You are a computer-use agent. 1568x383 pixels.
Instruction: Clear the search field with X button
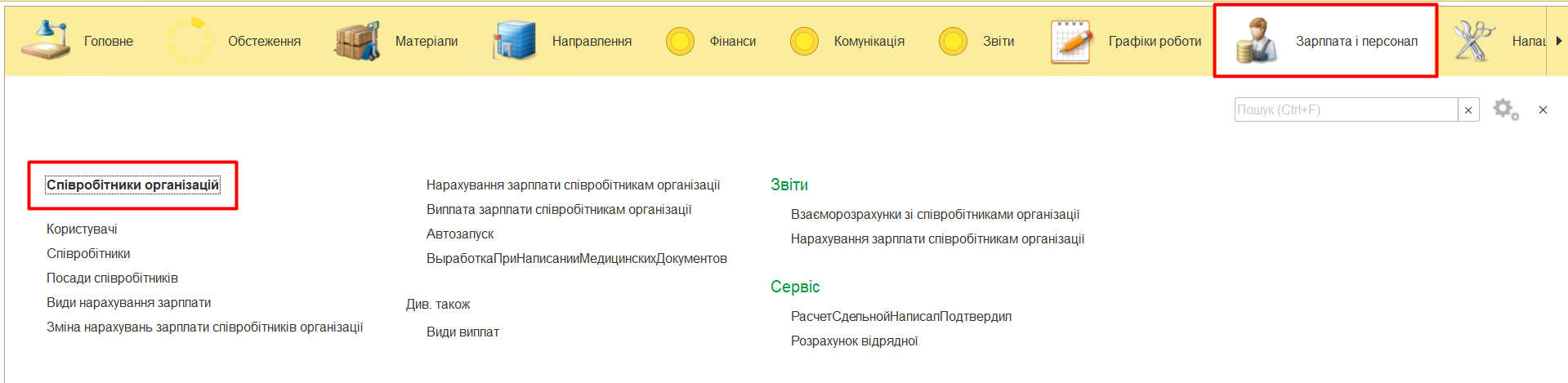(1468, 109)
